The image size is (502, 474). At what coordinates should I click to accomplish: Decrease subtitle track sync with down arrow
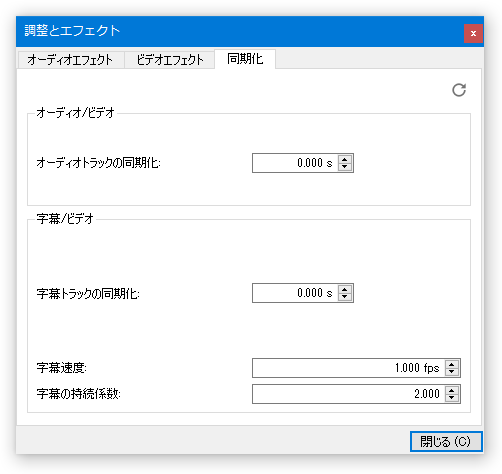coord(345,297)
